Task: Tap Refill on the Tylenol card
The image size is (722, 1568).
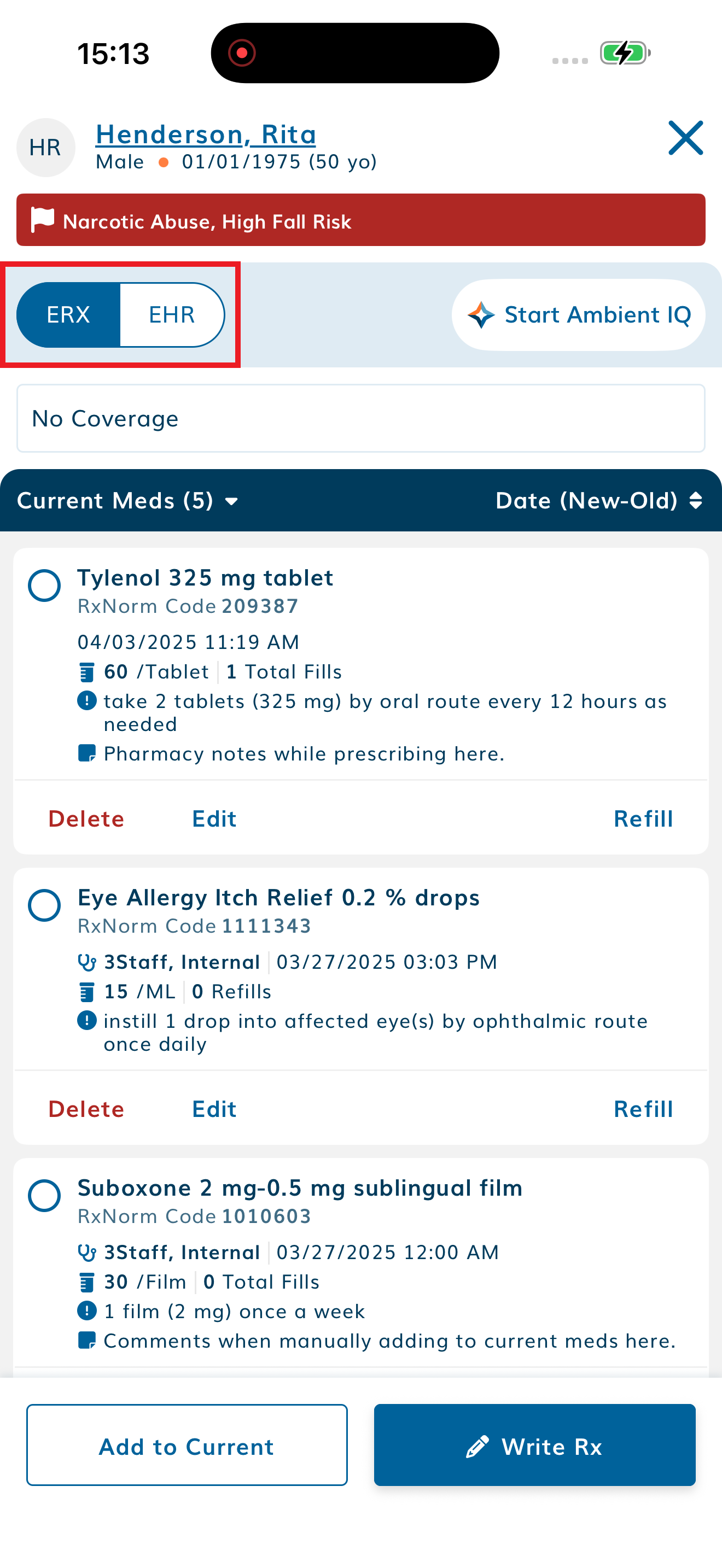Action: click(643, 818)
